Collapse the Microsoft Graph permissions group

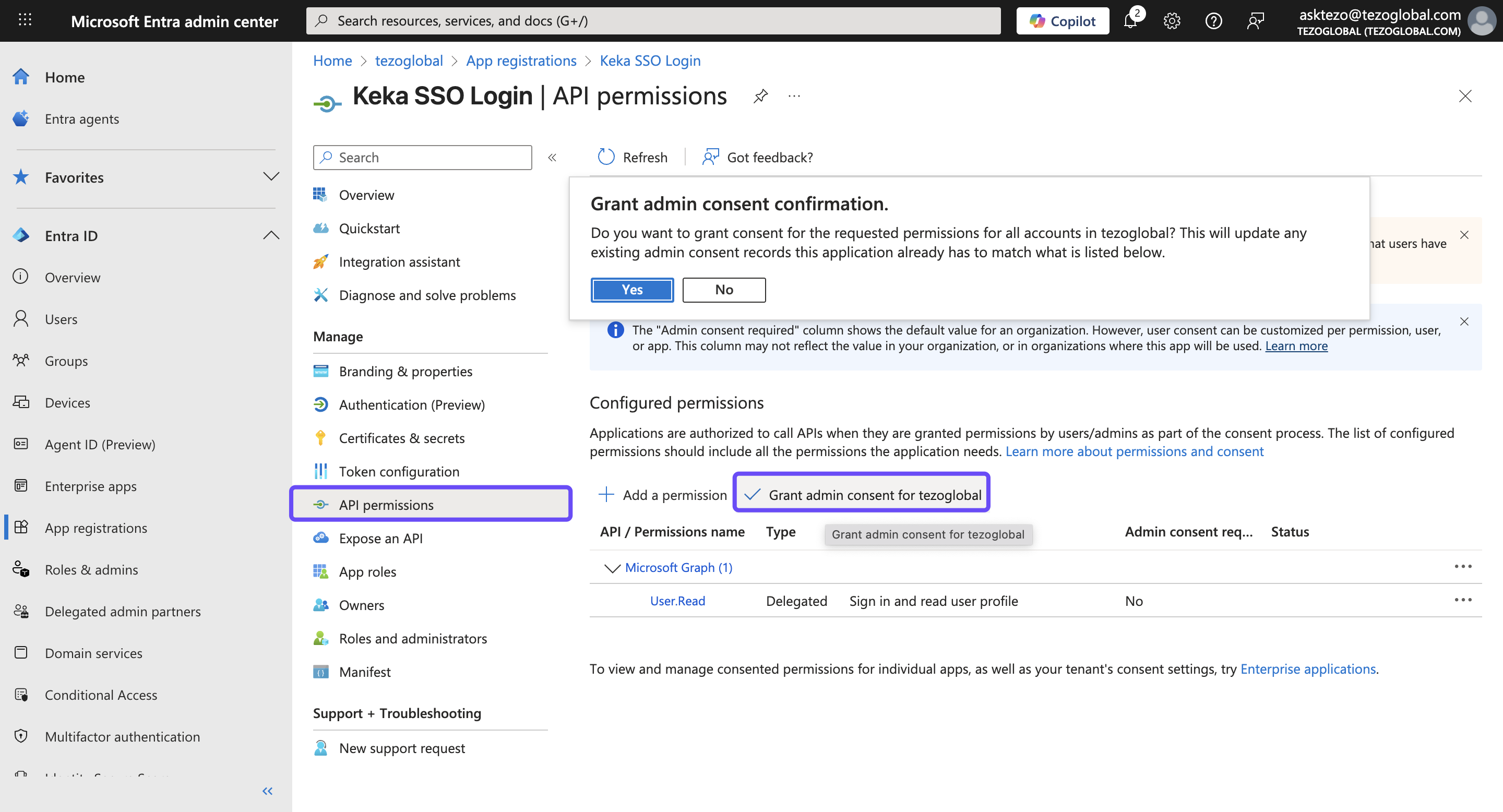[612, 568]
